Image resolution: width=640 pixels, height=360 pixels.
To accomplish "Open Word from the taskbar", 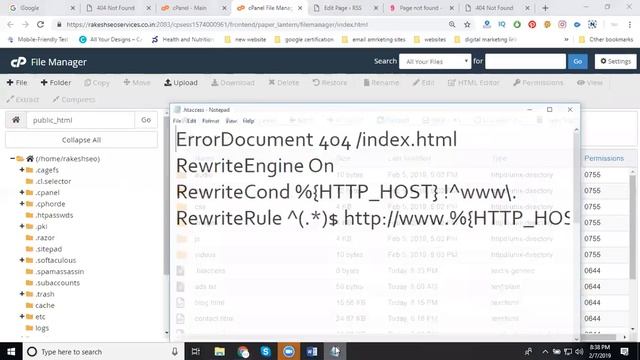I will coord(312,351).
